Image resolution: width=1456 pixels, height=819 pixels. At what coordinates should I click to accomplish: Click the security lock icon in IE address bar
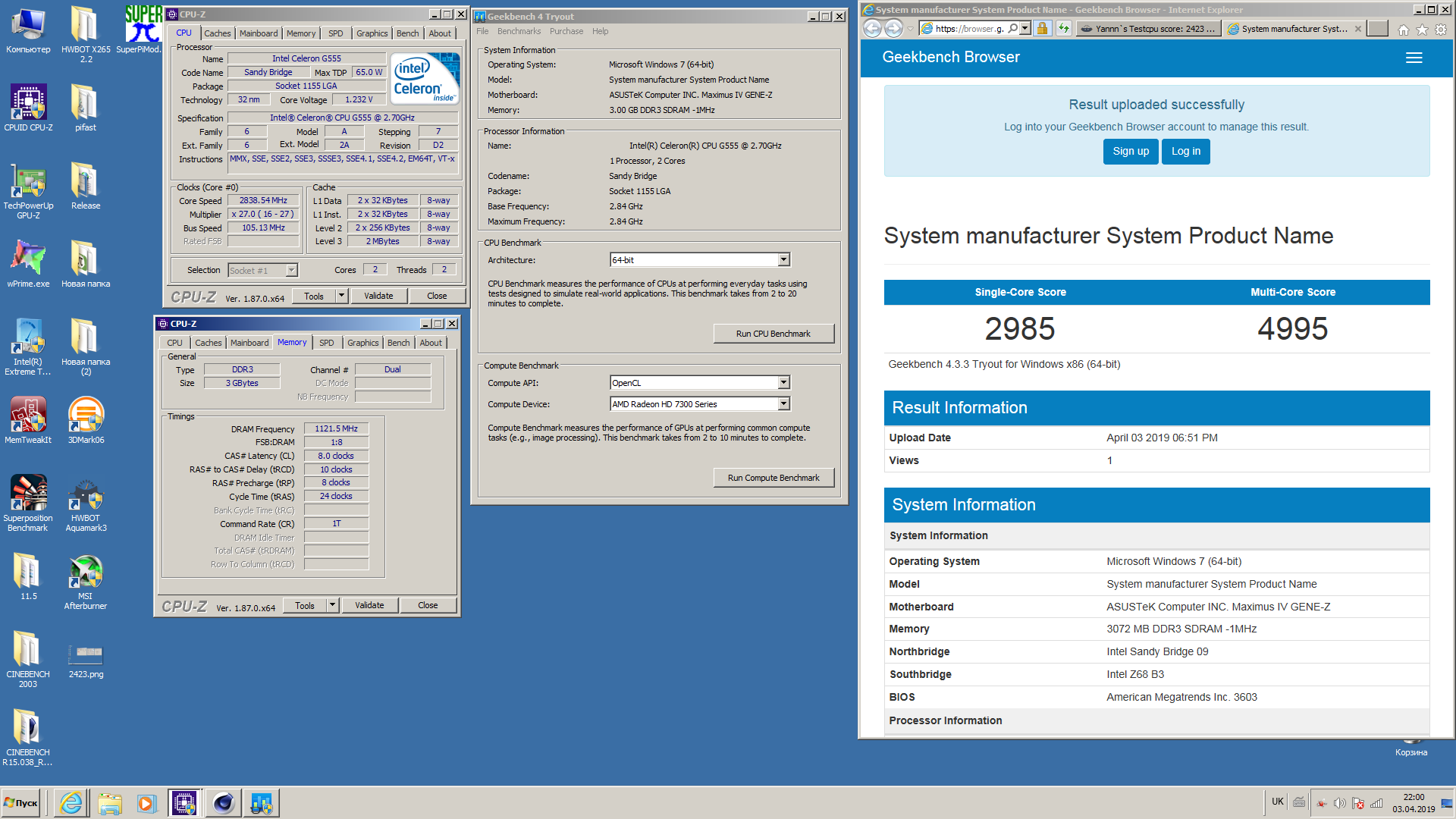[1042, 29]
